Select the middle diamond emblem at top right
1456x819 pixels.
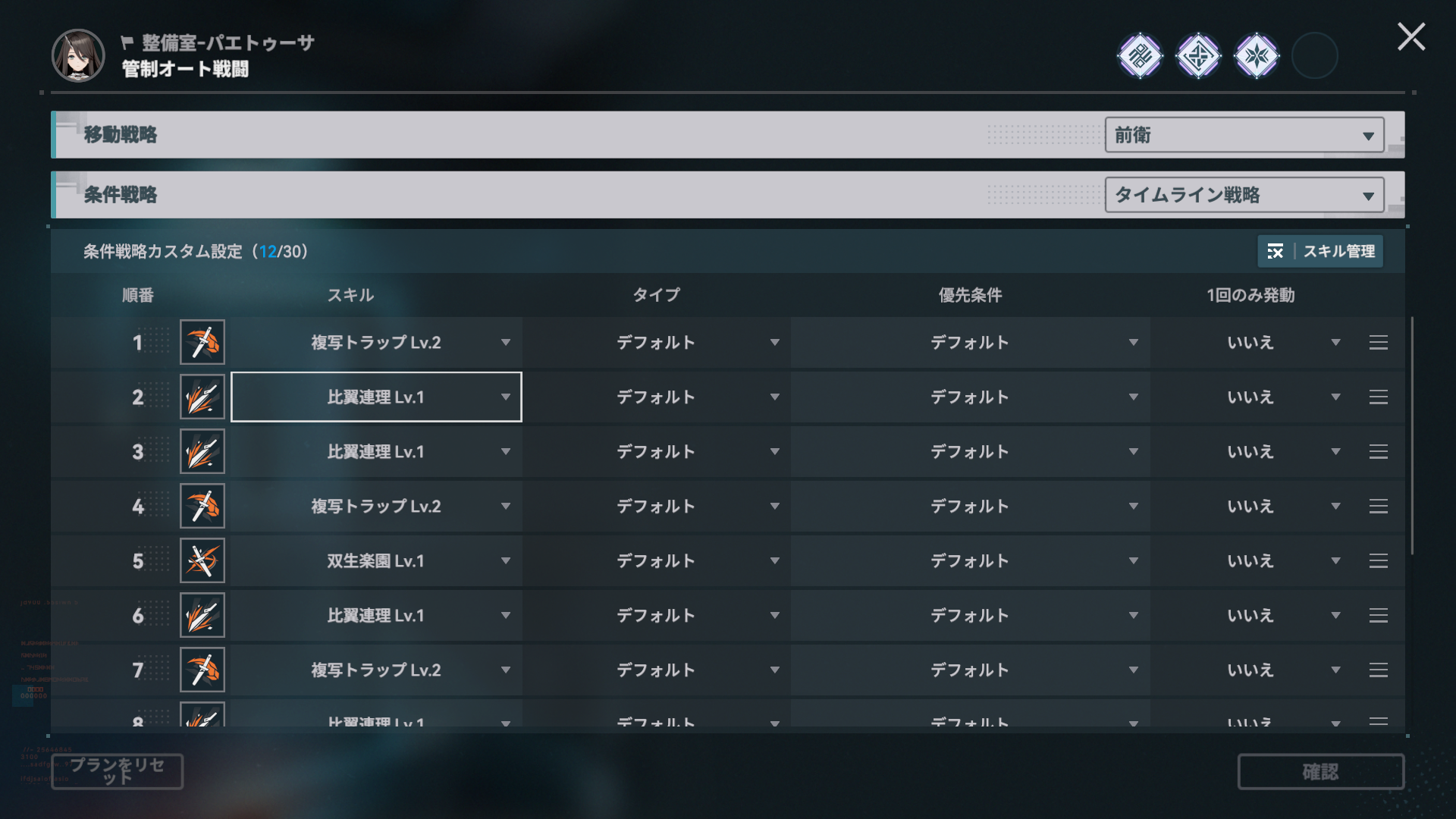1198,55
